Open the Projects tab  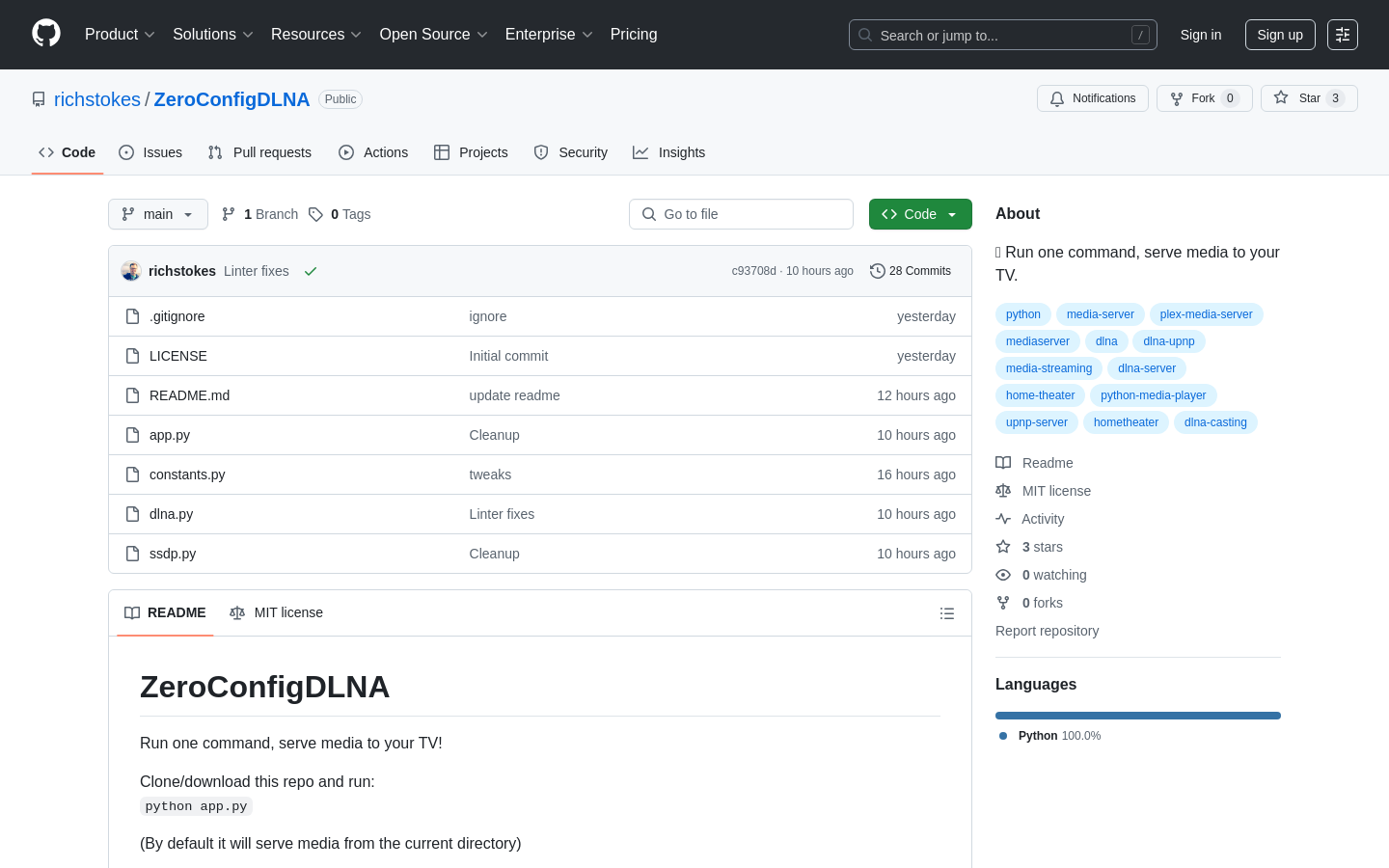tap(471, 152)
